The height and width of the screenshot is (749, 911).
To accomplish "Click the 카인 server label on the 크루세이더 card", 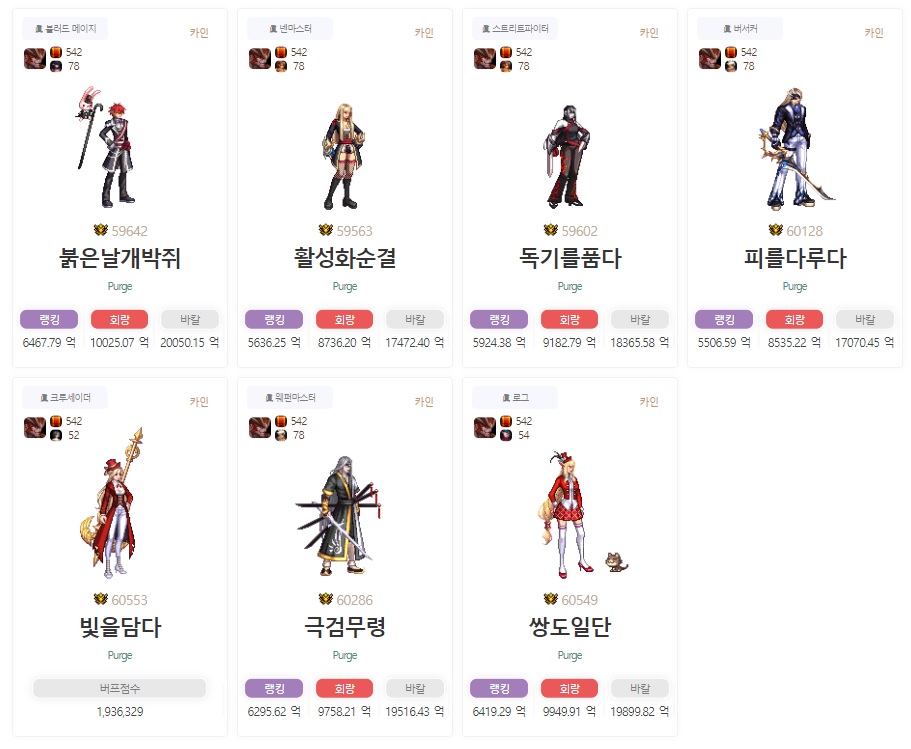I will (x=199, y=402).
